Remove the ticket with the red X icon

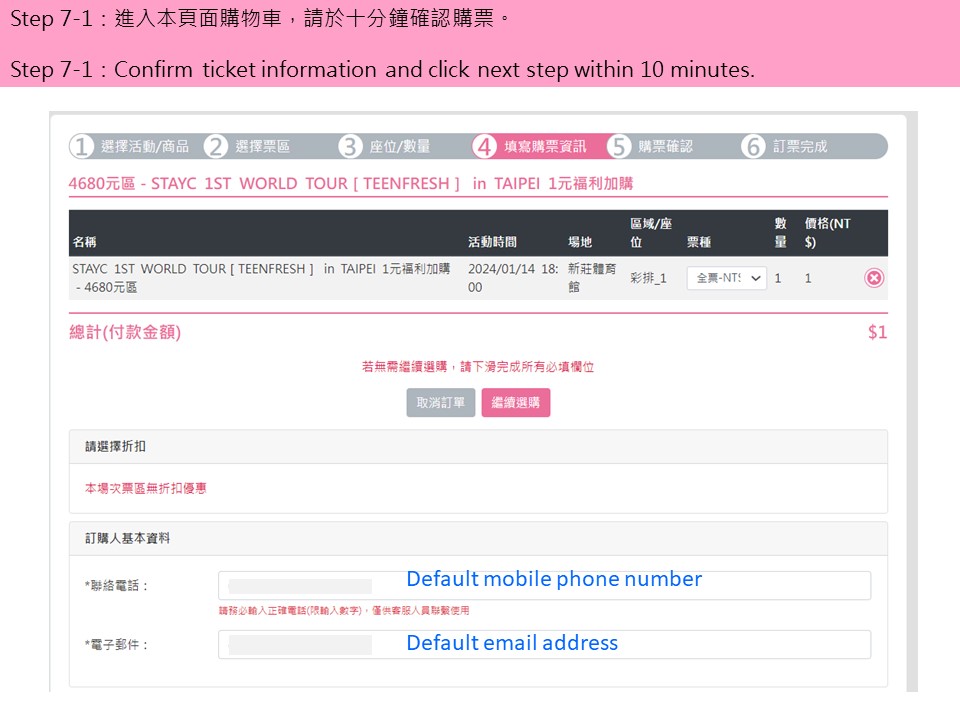pos(874,278)
